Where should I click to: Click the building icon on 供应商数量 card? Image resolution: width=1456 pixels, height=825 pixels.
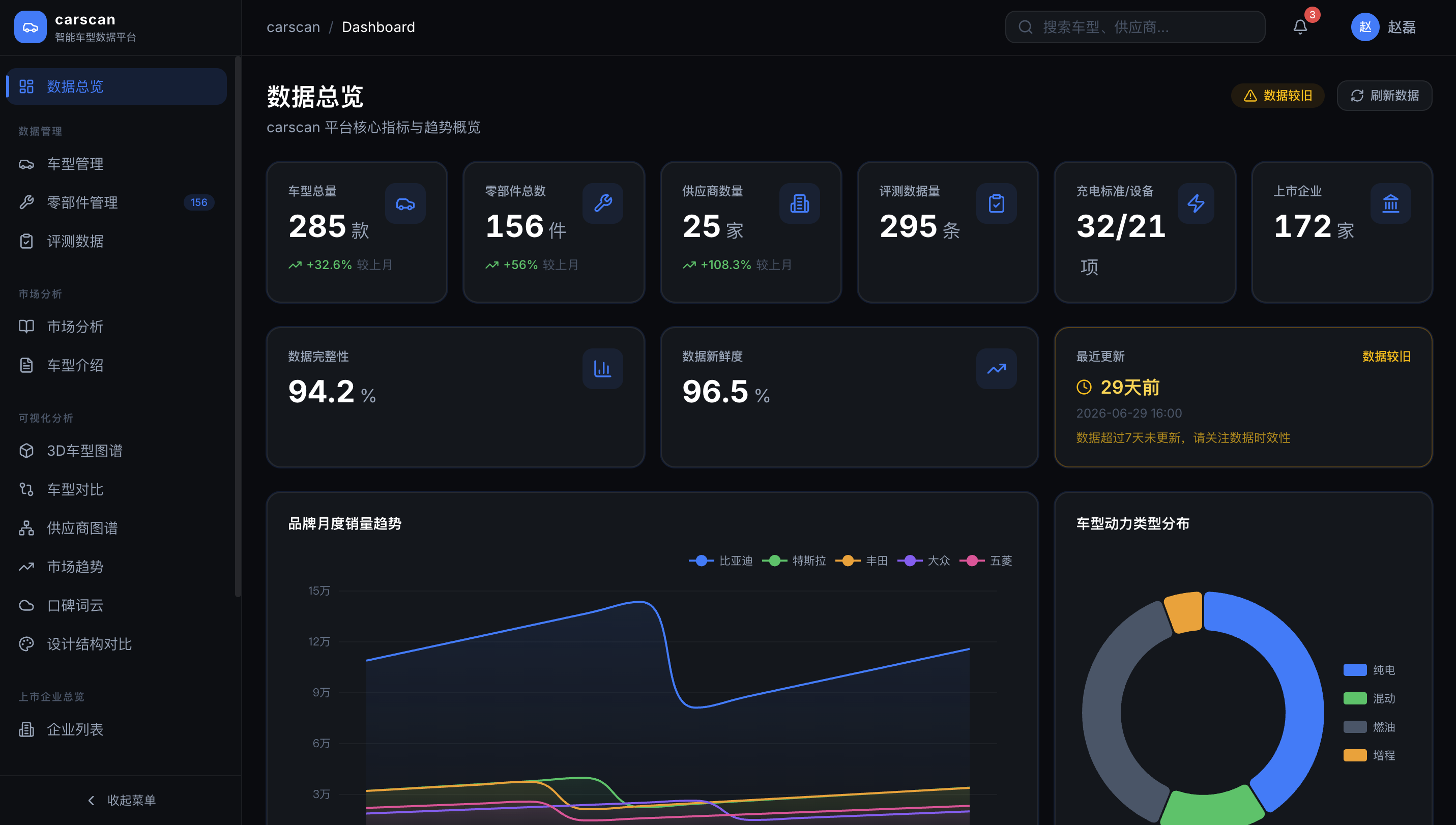click(x=799, y=203)
